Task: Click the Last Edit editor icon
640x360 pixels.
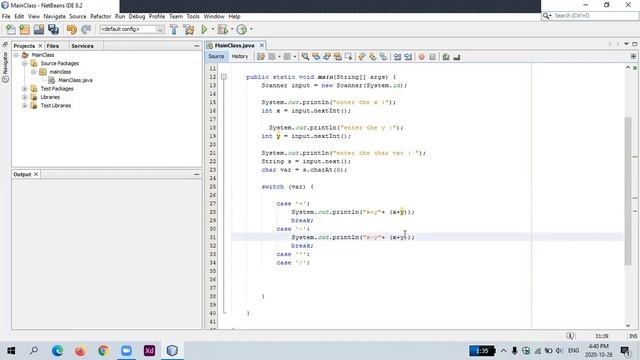Action: [261, 57]
